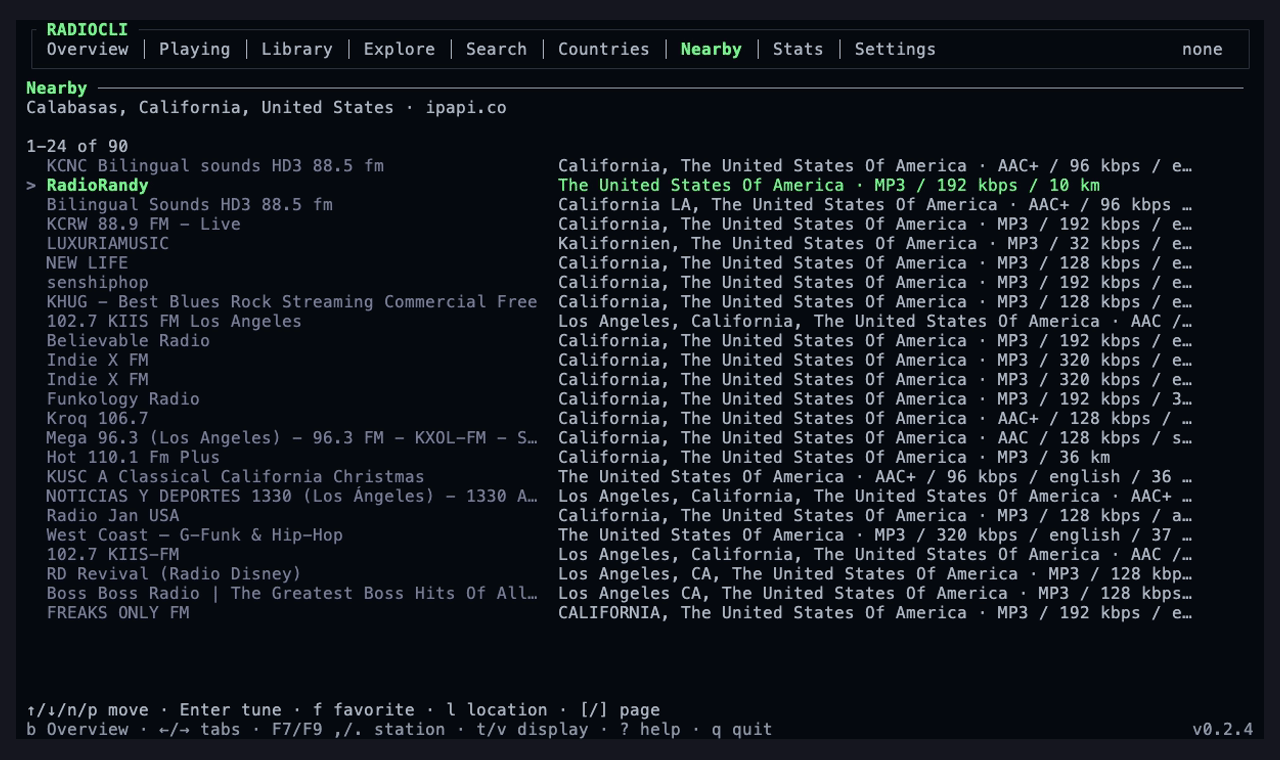Select the NEW LIFE station

pos(619,263)
